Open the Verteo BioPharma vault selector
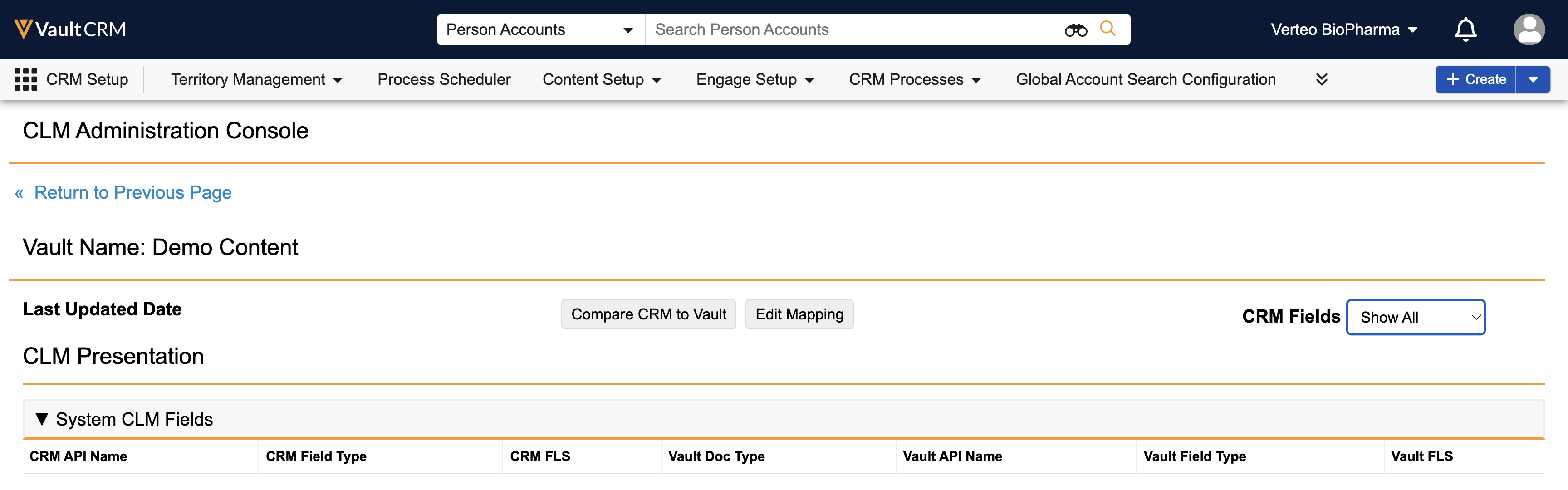Screen dimensions: 1568x490 [x=1343, y=30]
